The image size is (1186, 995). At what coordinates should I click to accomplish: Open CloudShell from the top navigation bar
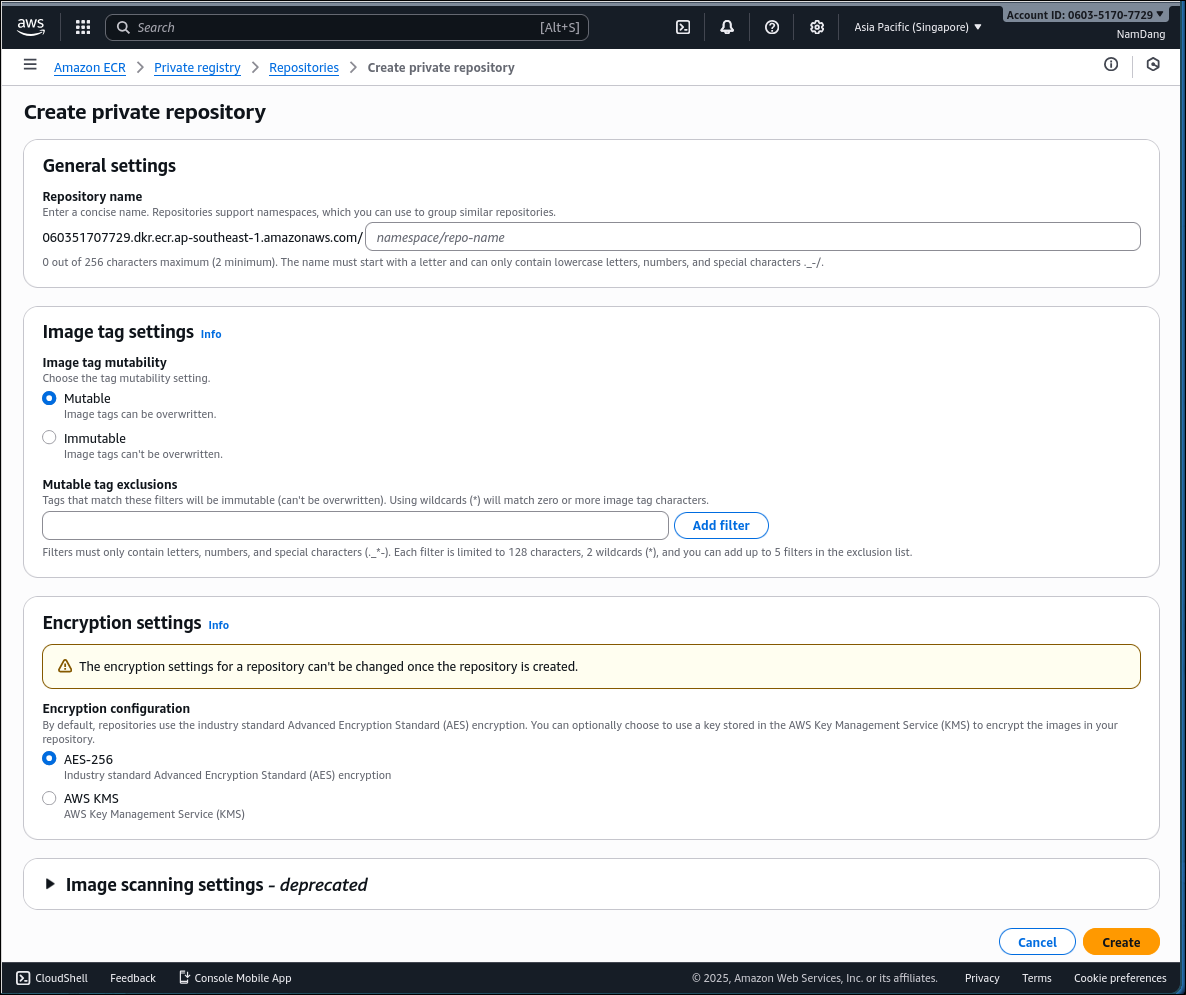[683, 27]
